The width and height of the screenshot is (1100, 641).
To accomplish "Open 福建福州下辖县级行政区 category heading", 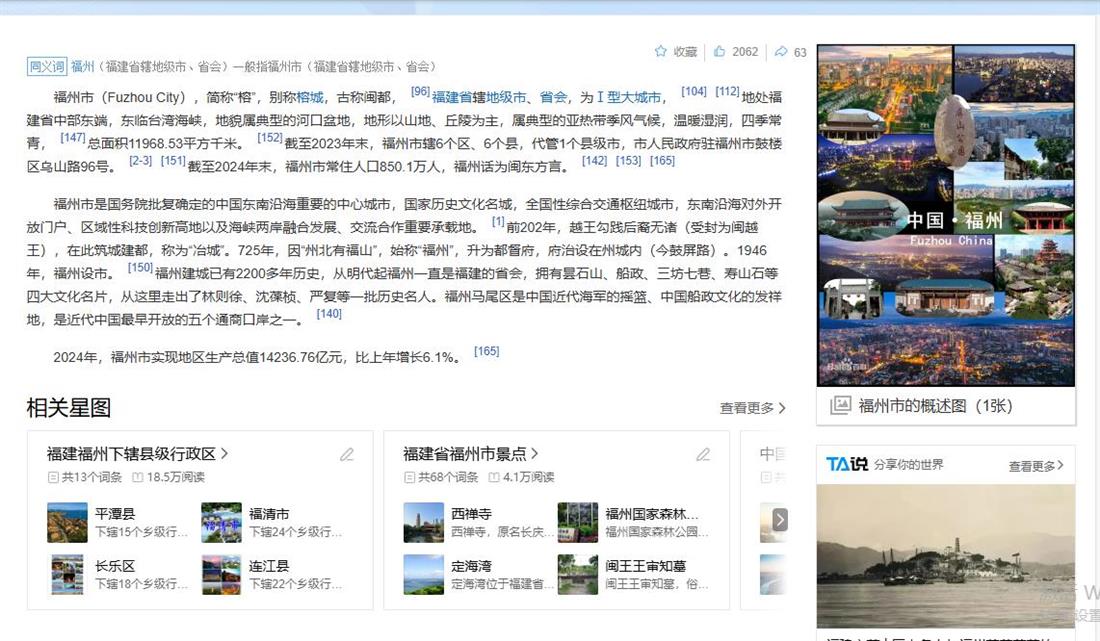I will [x=138, y=454].
